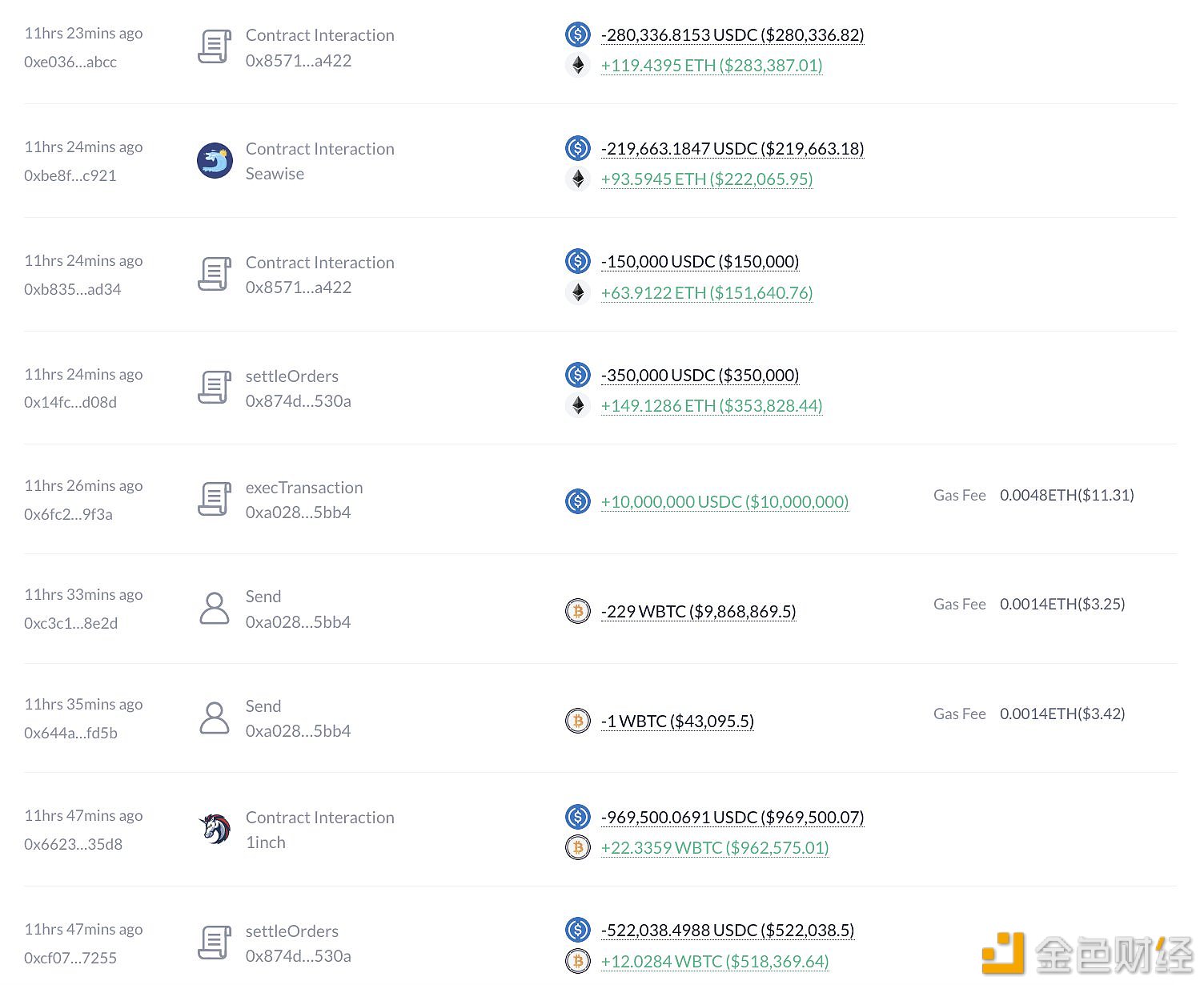This screenshot has height=985, width=1204.
Task: Click address 0xa028...5bb4 under execTransaction
Action: pyautogui.click(x=299, y=513)
